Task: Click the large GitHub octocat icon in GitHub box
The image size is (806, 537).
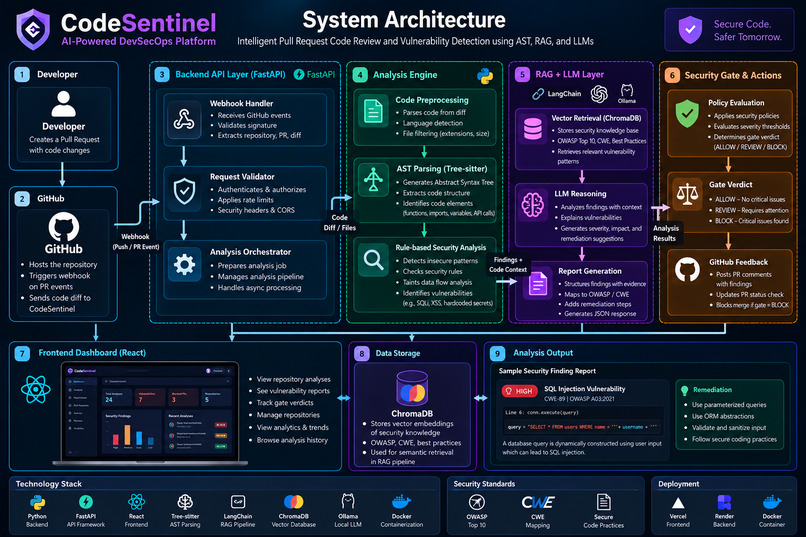Action: [x=64, y=227]
